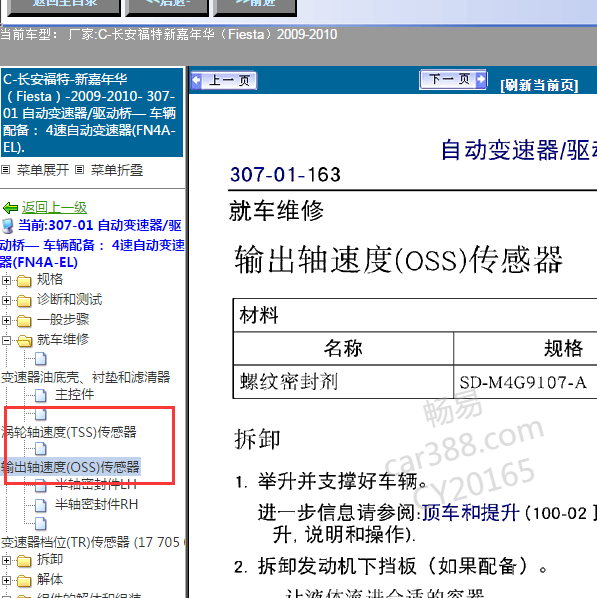Click the 当前车型 vehicle model text
This screenshot has height=598, width=597.
[x=169, y=35]
